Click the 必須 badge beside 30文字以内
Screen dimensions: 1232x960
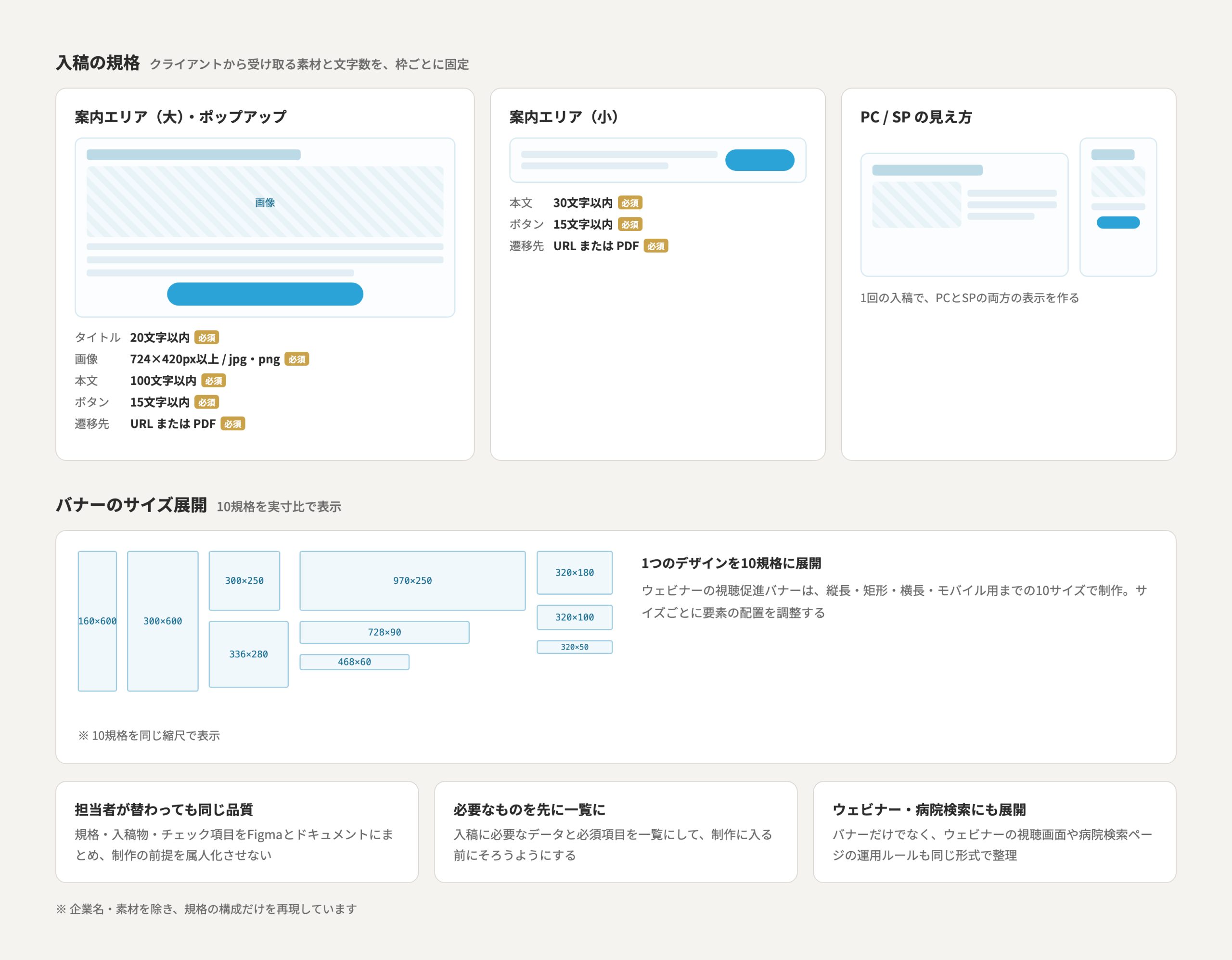pyautogui.click(x=630, y=203)
